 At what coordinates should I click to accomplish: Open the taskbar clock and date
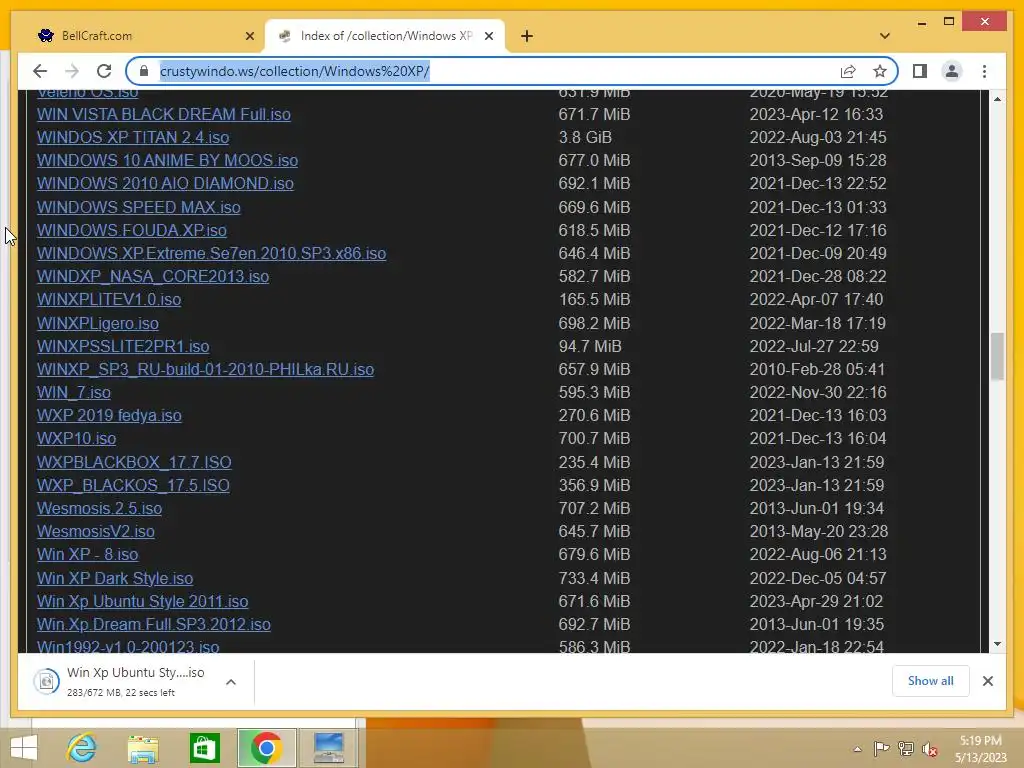(x=981, y=749)
